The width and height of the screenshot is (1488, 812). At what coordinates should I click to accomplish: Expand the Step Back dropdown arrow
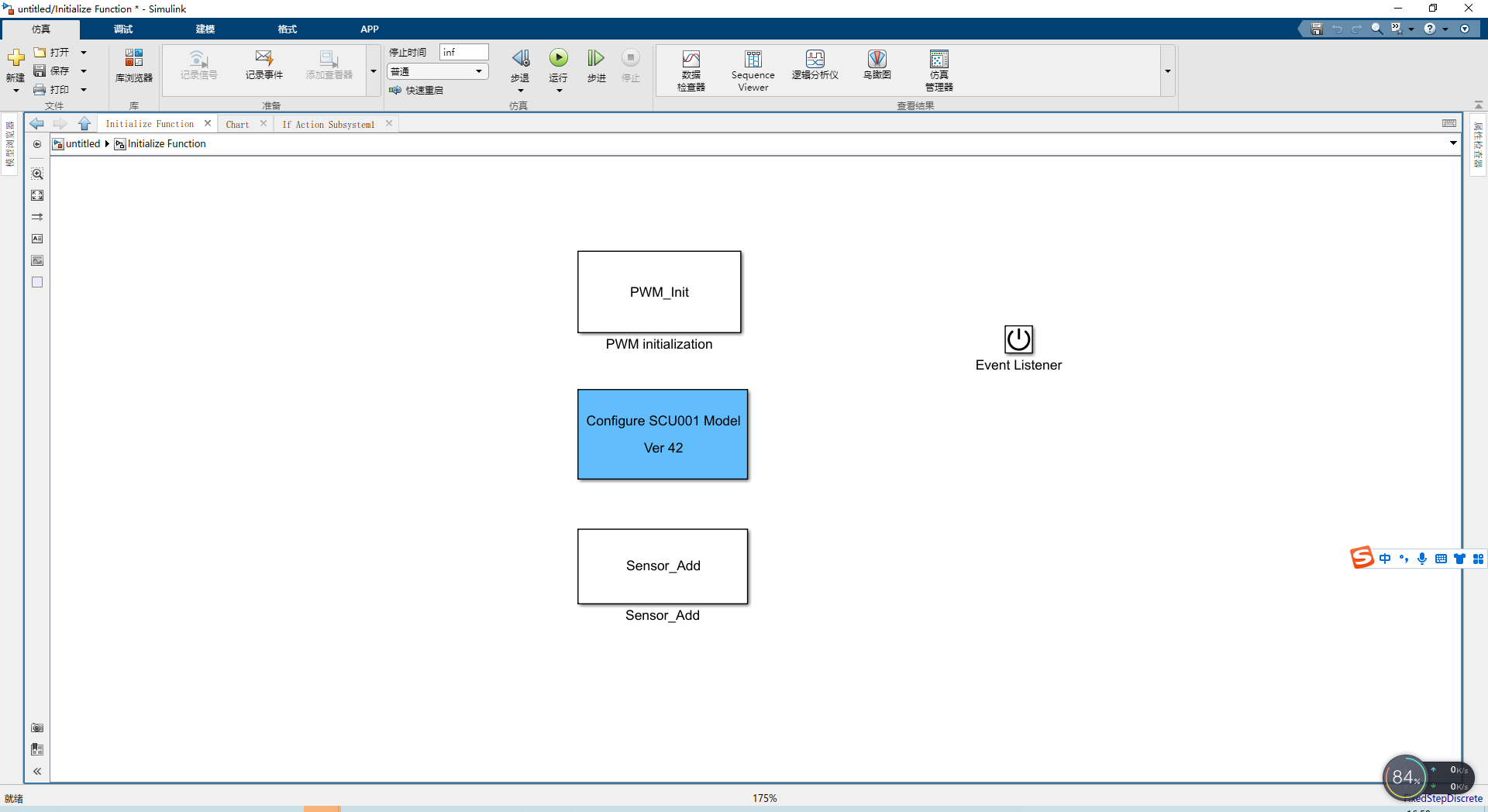point(520,91)
